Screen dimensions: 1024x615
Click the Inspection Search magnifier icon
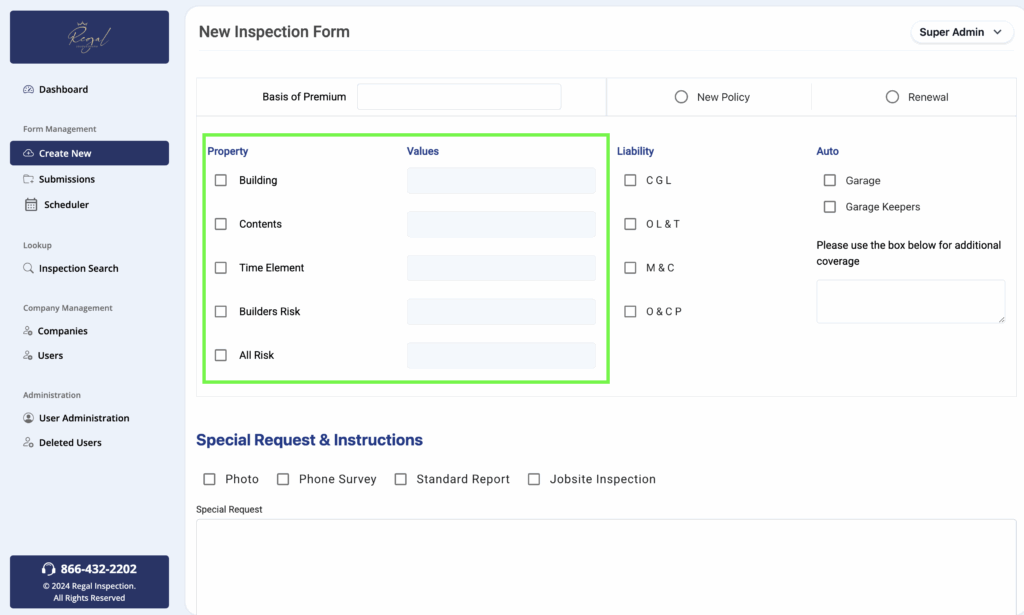28,268
